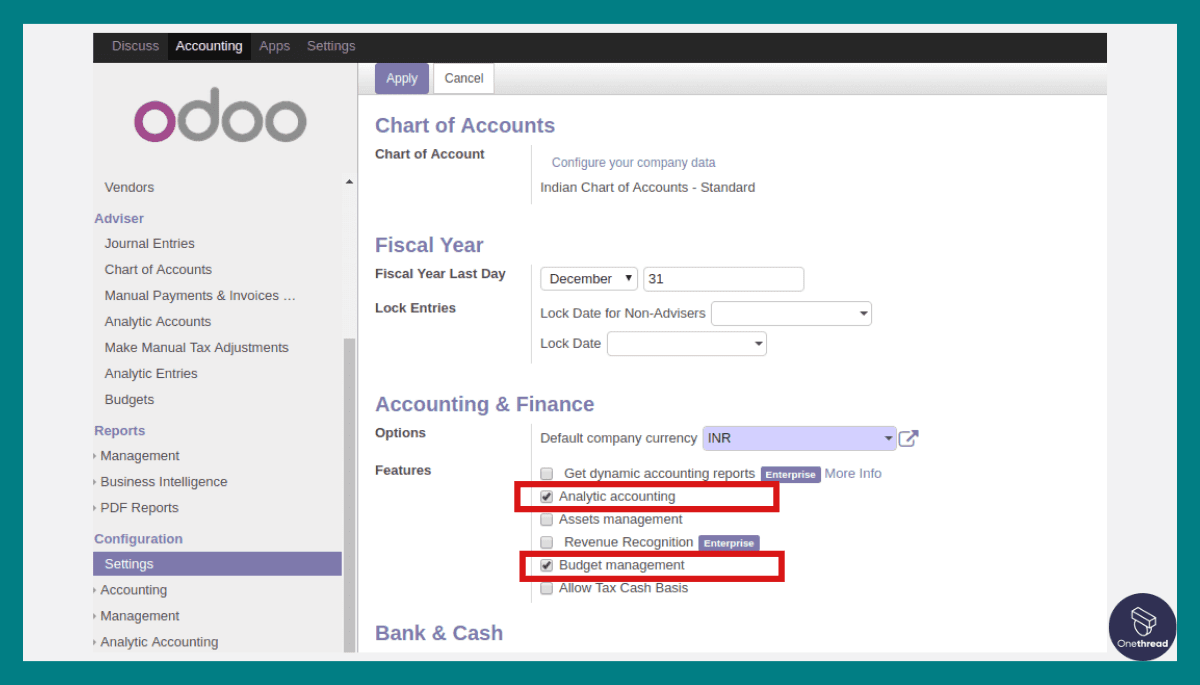Click the Enterprise badge beside Revenue Recognition
The image size is (1200, 685).
[x=729, y=543]
